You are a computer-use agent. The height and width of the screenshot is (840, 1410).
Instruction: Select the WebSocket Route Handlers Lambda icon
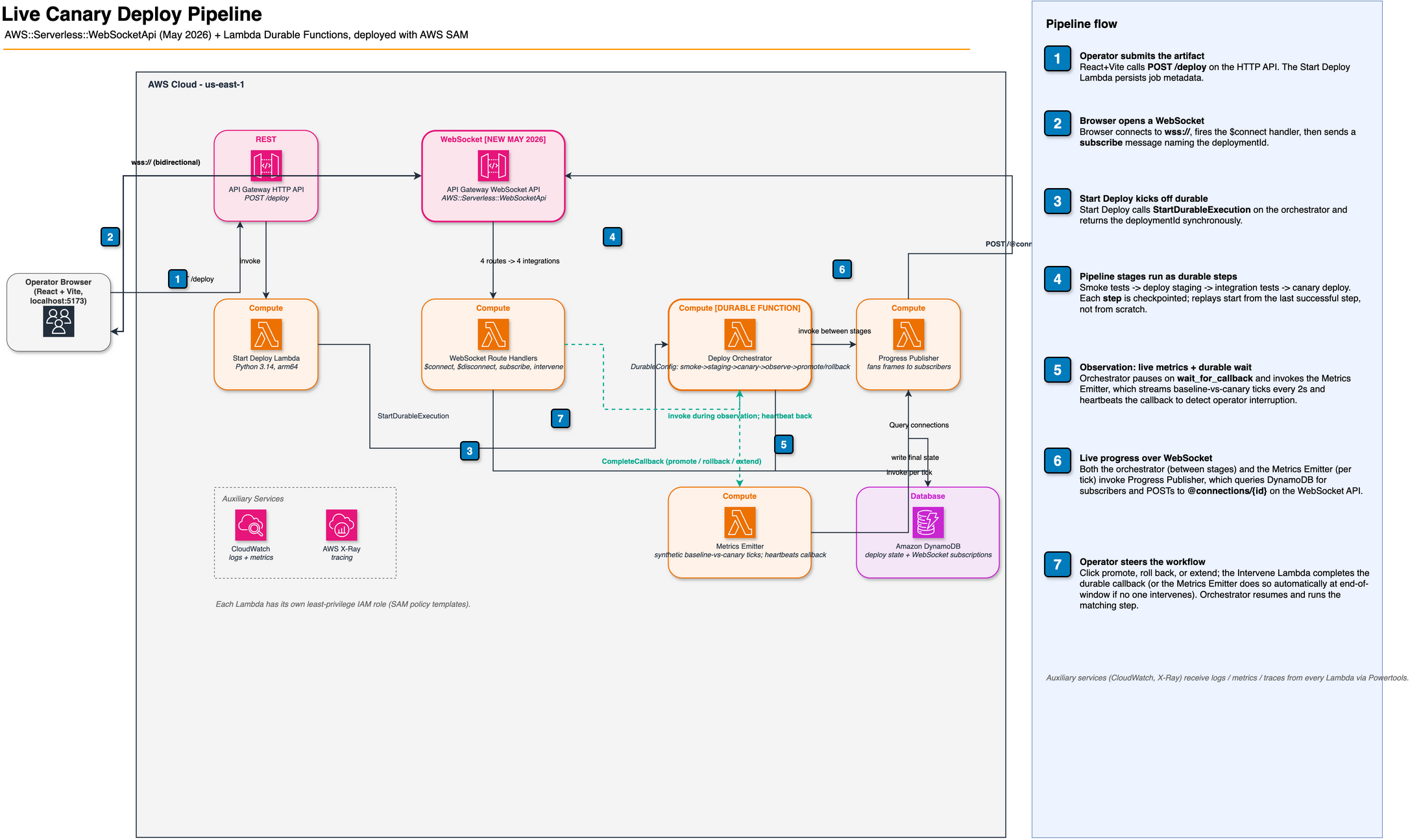click(x=493, y=335)
